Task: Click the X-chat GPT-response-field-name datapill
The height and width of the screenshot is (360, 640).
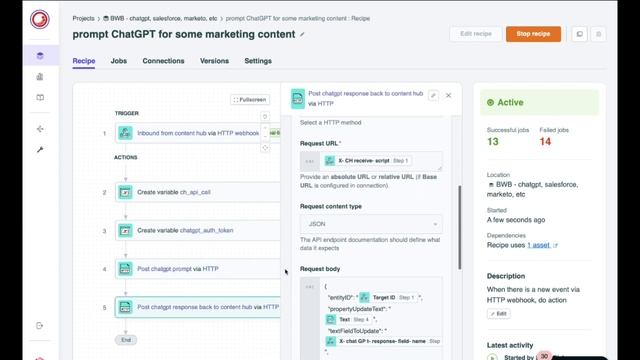Action: click(383, 341)
